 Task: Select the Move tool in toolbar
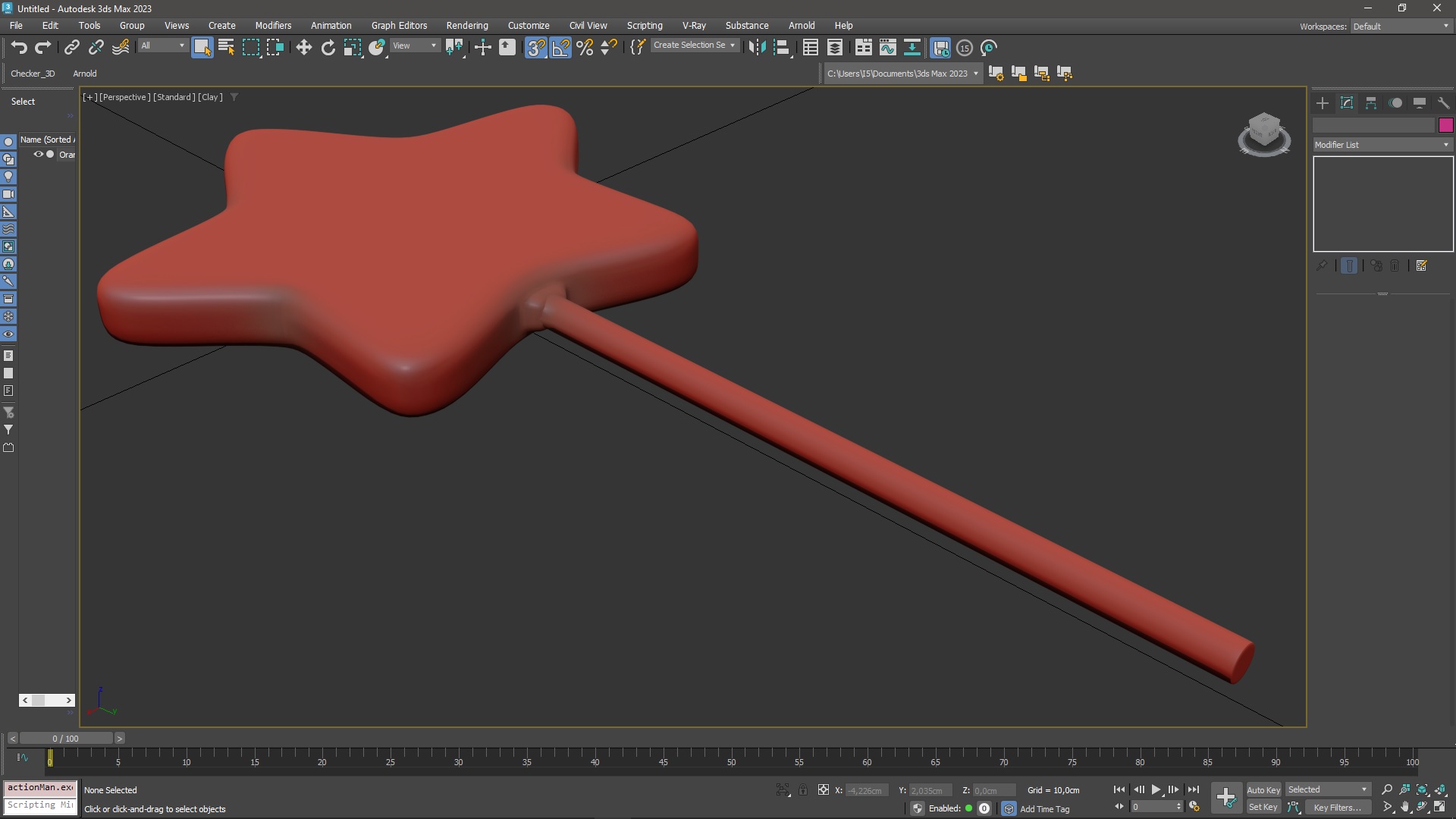tap(303, 48)
